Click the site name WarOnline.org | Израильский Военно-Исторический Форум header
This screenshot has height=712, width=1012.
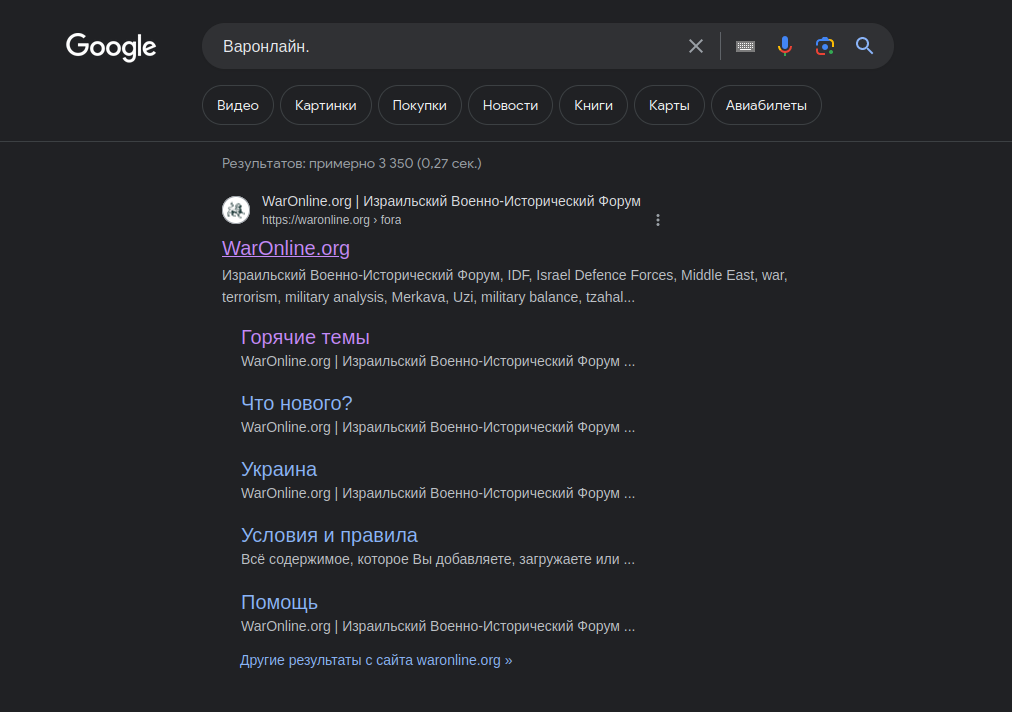click(451, 201)
